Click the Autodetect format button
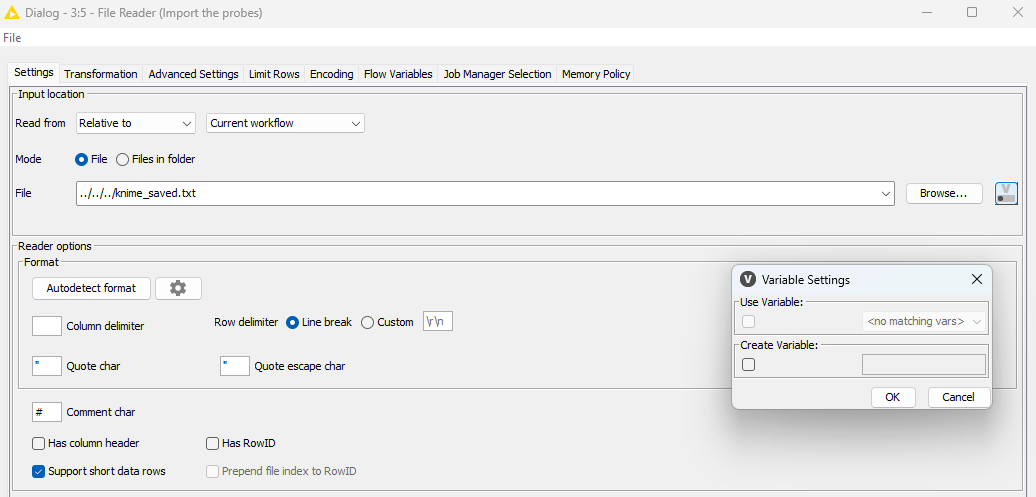 (91, 288)
